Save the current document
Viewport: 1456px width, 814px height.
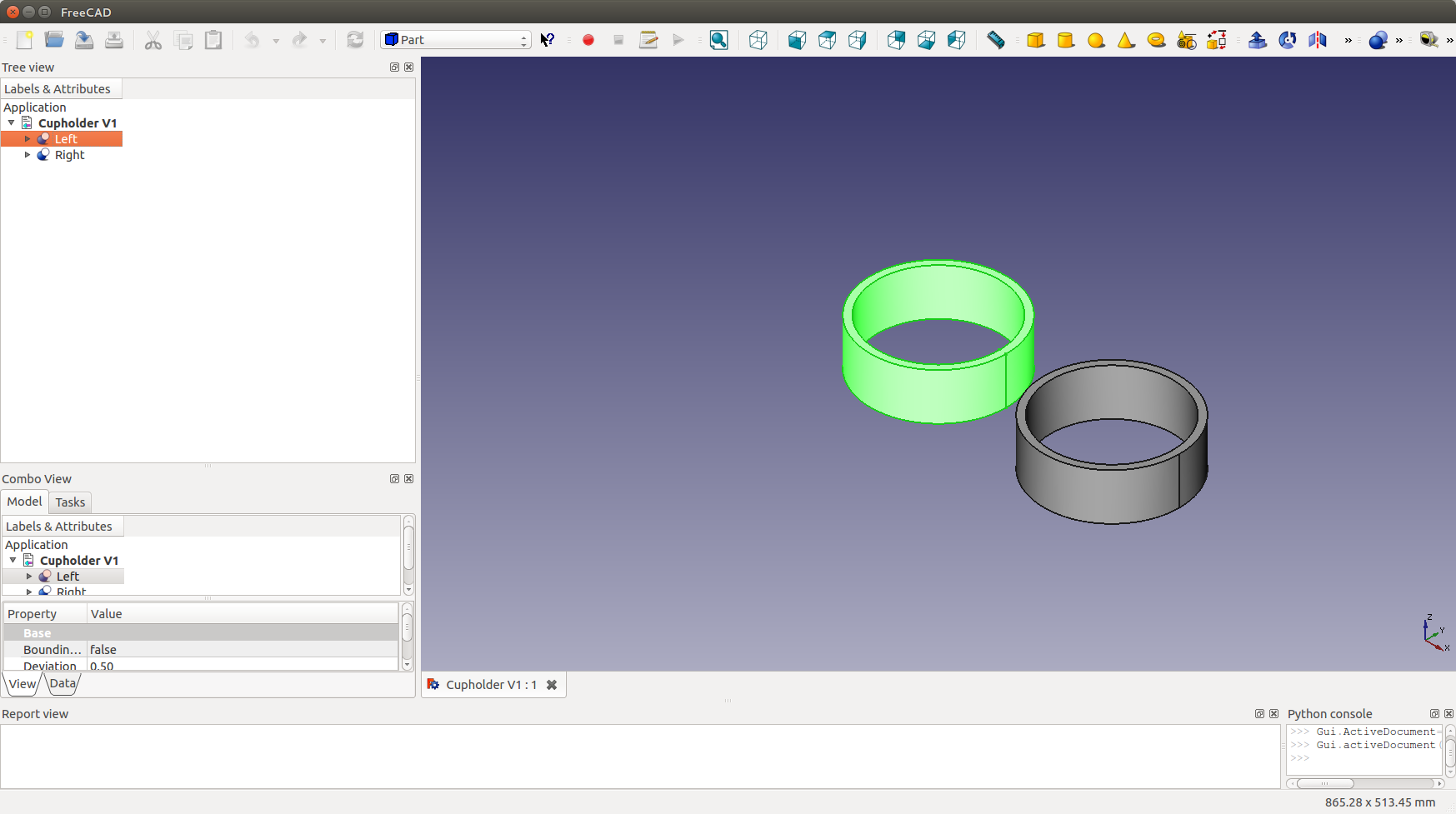84,40
